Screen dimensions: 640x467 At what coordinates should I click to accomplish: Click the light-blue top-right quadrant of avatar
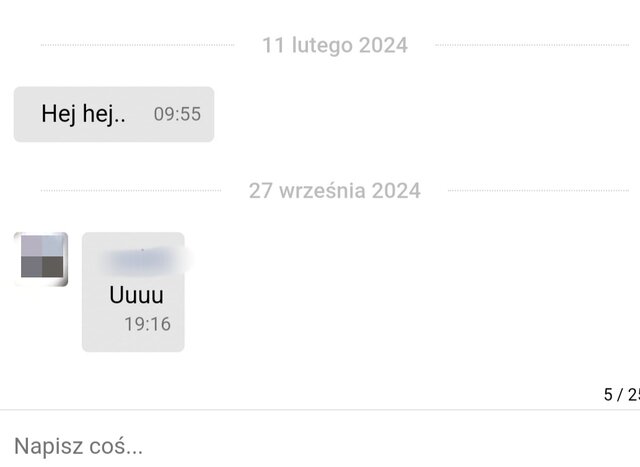53,246
